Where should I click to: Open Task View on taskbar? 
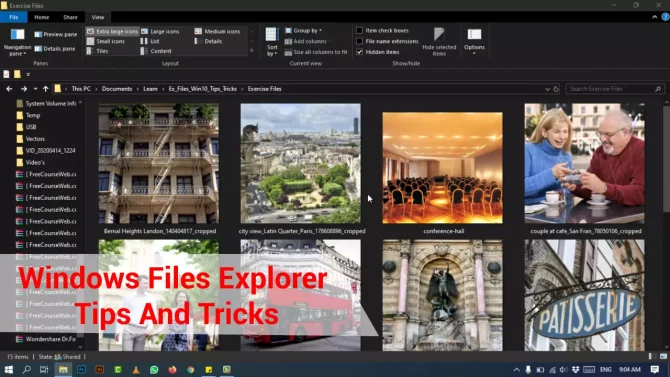click(44, 369)
